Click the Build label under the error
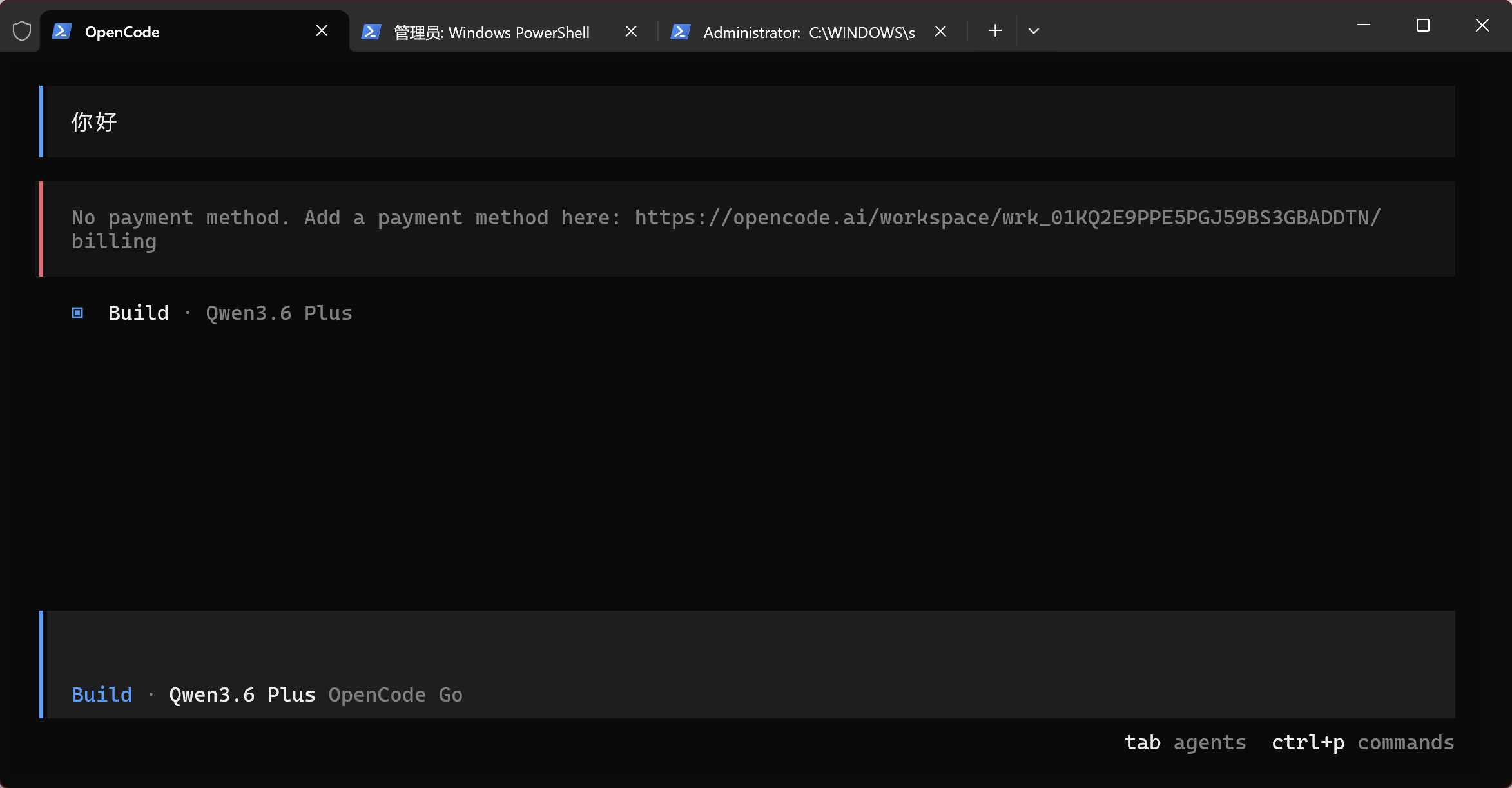1512x788 pixels. click(x=139, y=313)
